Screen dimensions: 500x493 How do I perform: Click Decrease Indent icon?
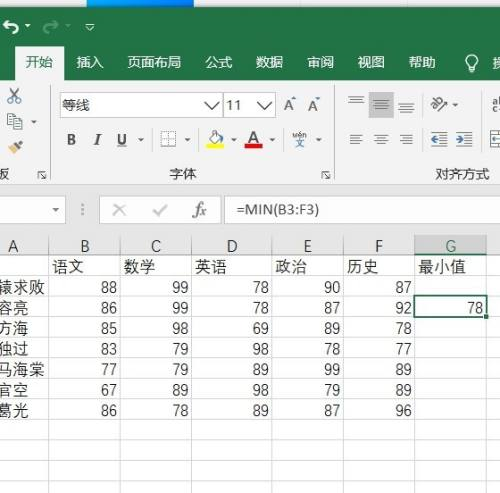439,139
